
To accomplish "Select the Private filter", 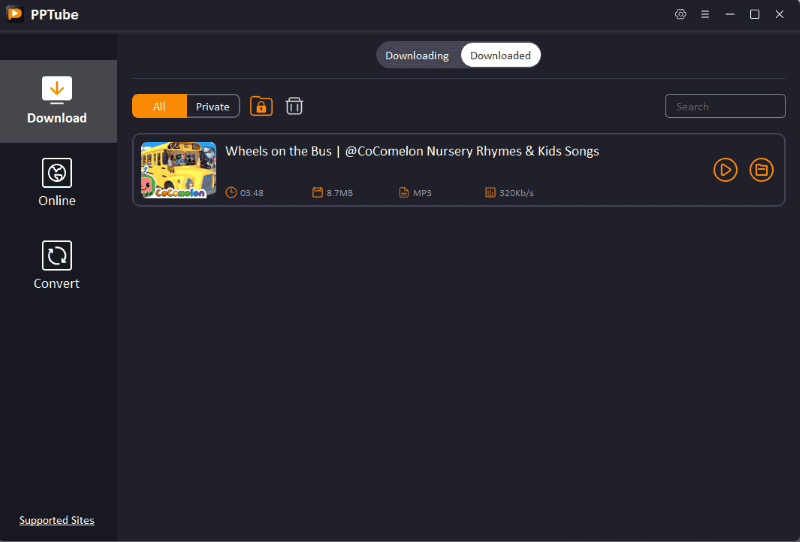I will click(x=213, y=106).
